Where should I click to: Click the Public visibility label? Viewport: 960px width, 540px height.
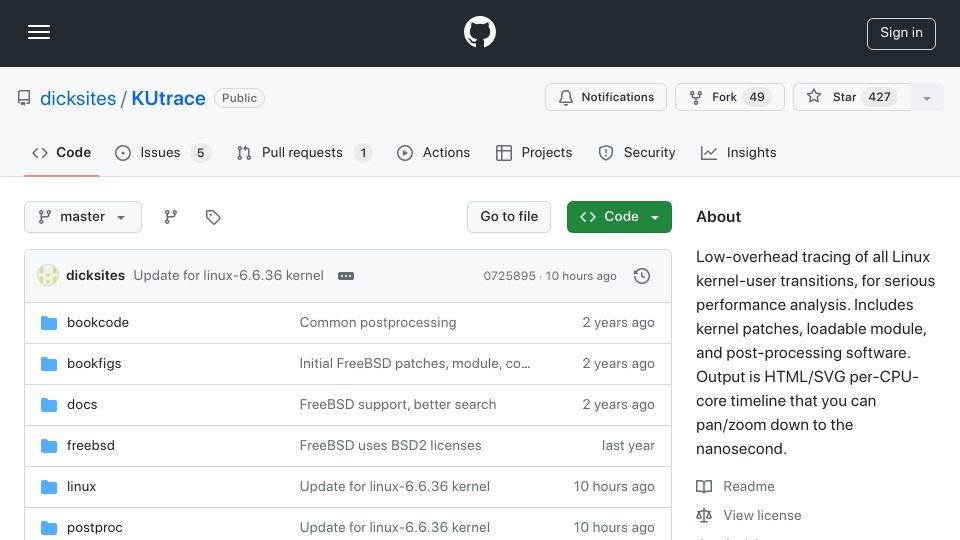pyautogui.click(x=239, y=98)
